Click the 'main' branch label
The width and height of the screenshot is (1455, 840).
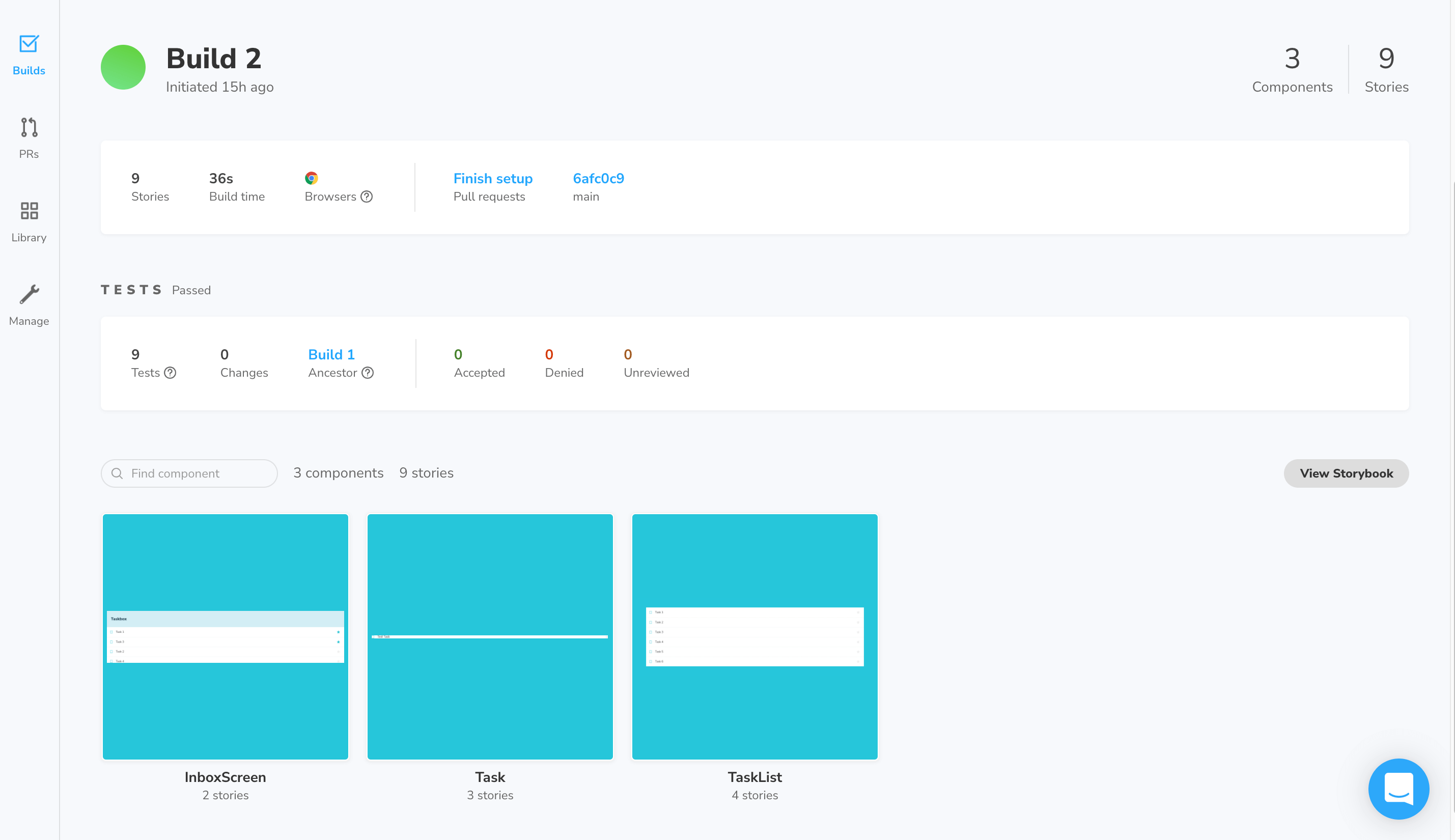(x=585, y=197)
